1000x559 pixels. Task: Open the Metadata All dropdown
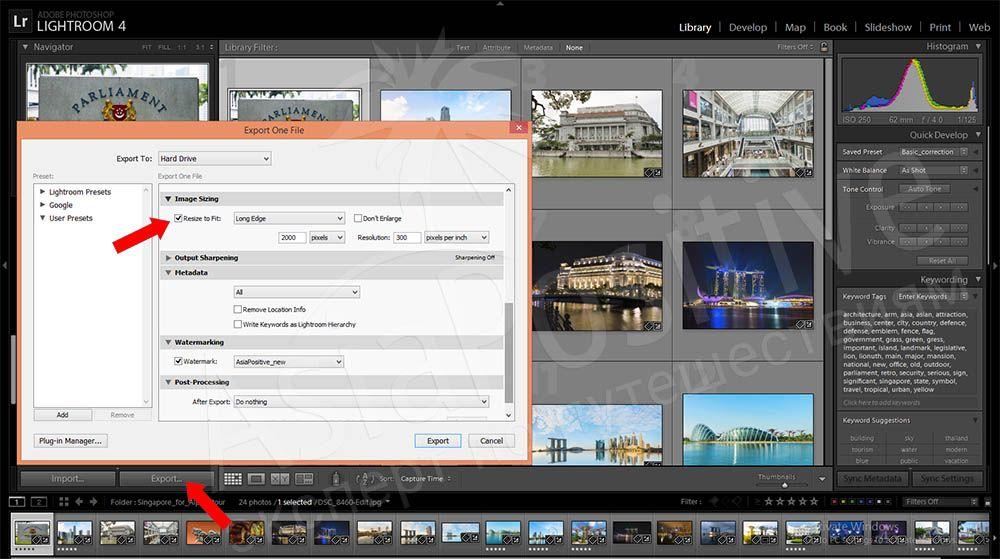(297, 292)
